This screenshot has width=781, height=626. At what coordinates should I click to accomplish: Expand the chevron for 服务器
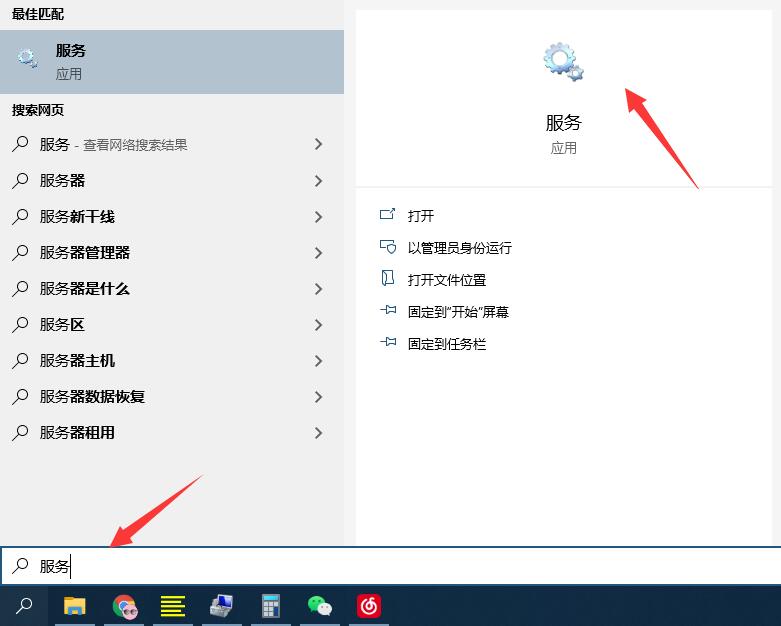319,180
